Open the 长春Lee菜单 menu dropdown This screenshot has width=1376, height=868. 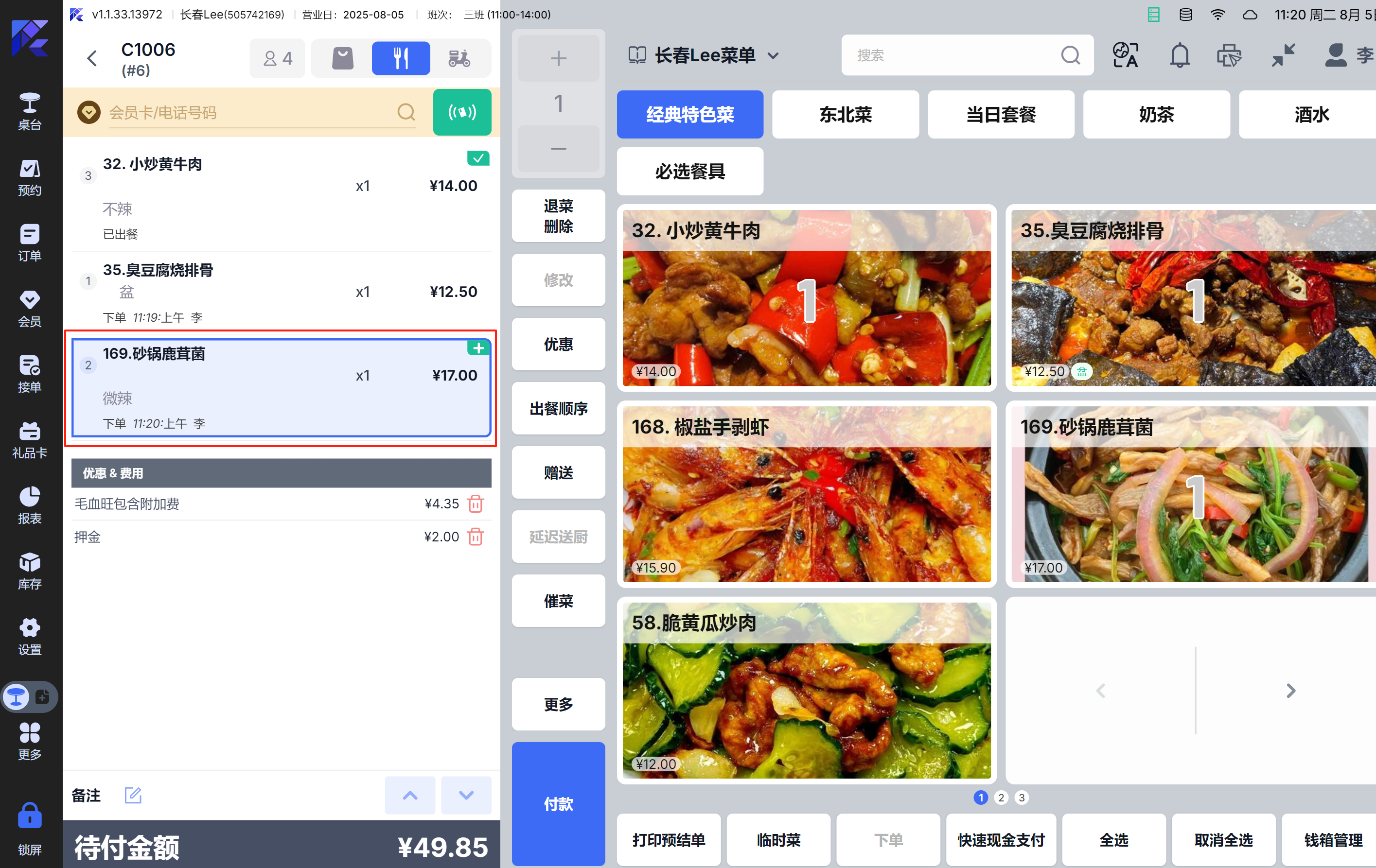tap(704, 55)
